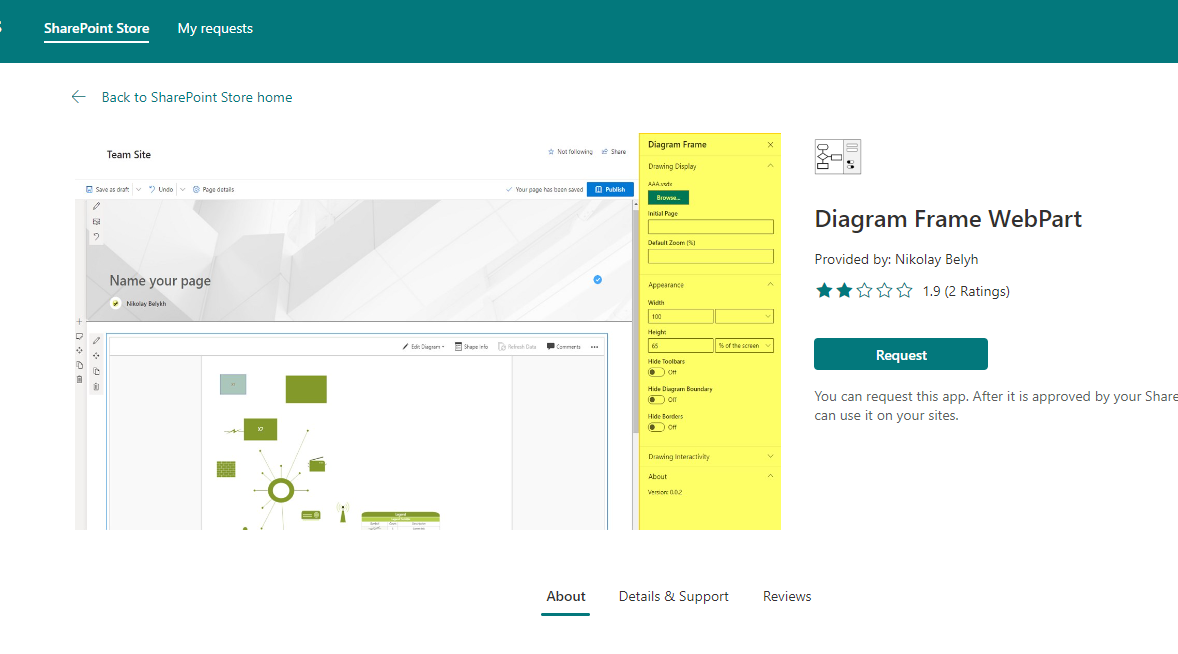This screenshot has width=1178, height=654.
Task: Select the antenna tower shape in the diagram
Action: tap(343, 513)
